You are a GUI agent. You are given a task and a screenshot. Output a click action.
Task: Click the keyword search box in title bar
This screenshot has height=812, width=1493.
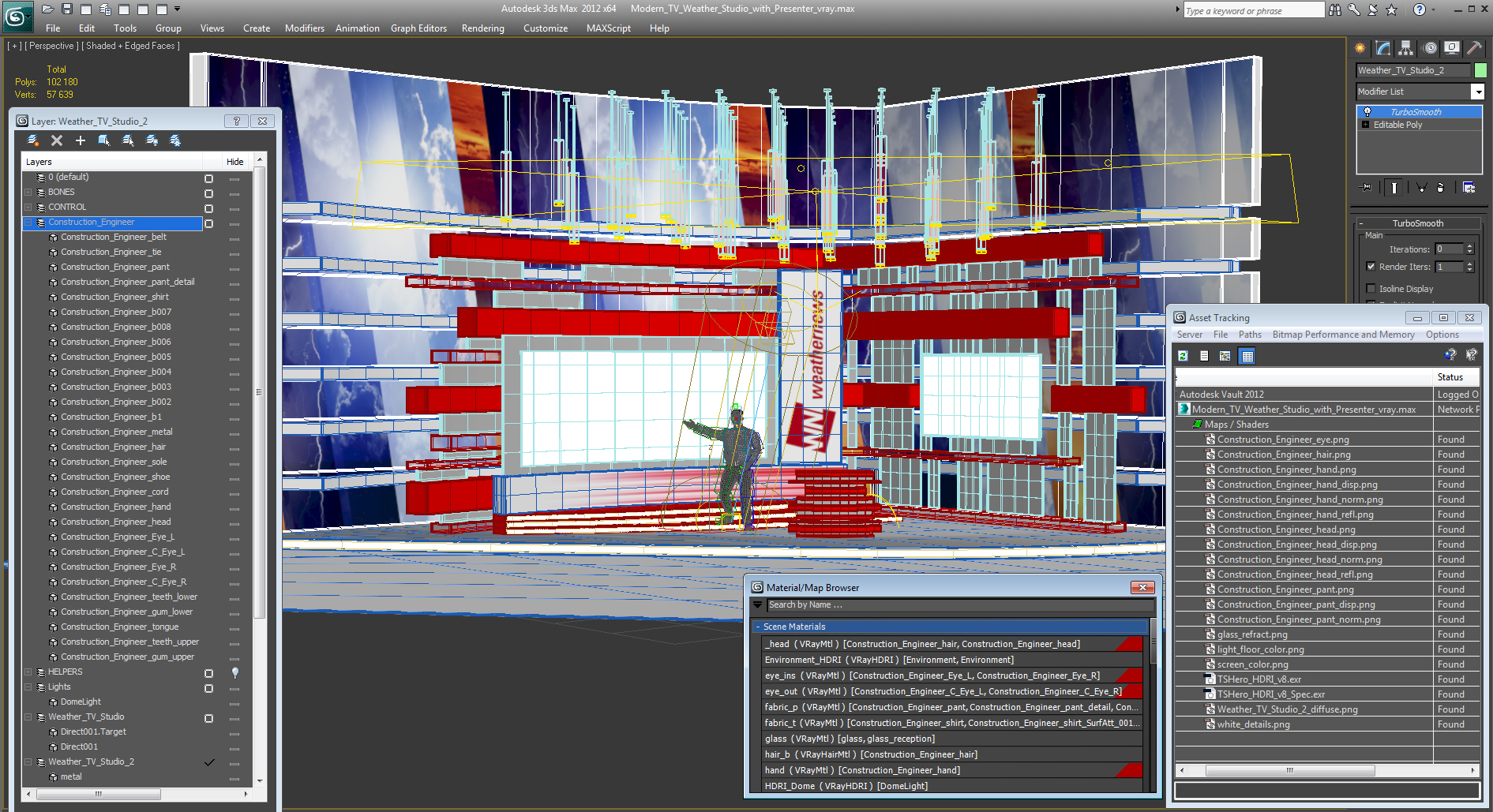(x=1253, y=10)
